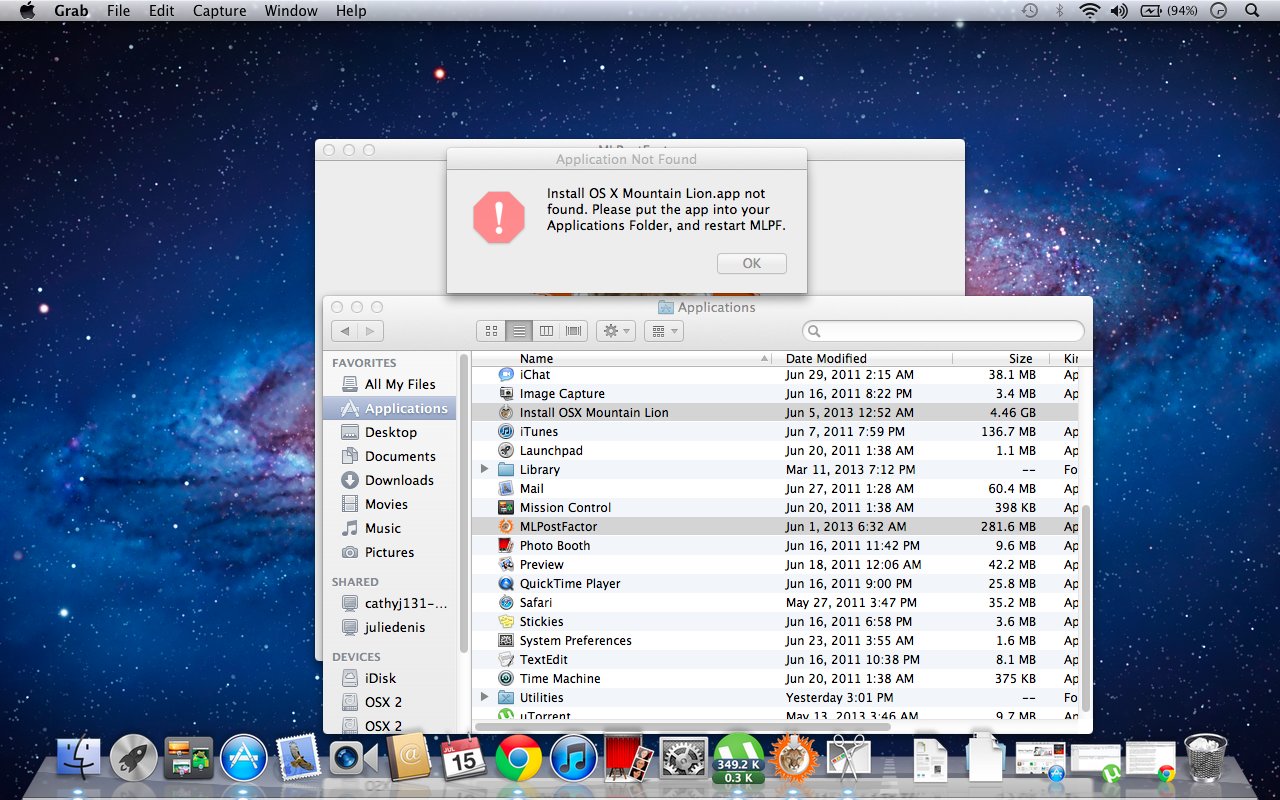Select Mission Control row in list

pyautogui.click(x=775, y=507)
